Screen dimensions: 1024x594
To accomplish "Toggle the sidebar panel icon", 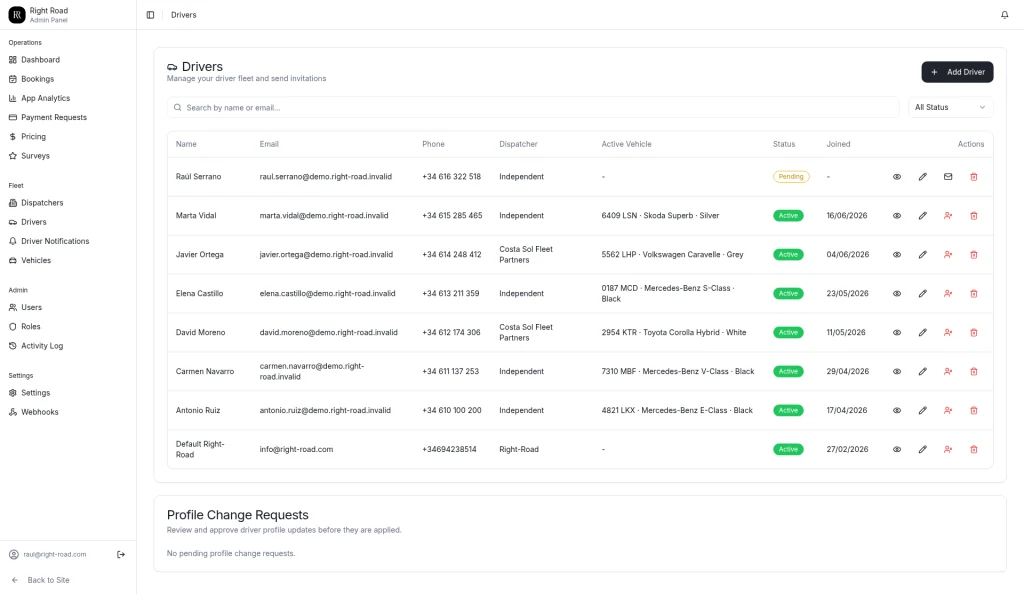I will coord(150,15).
